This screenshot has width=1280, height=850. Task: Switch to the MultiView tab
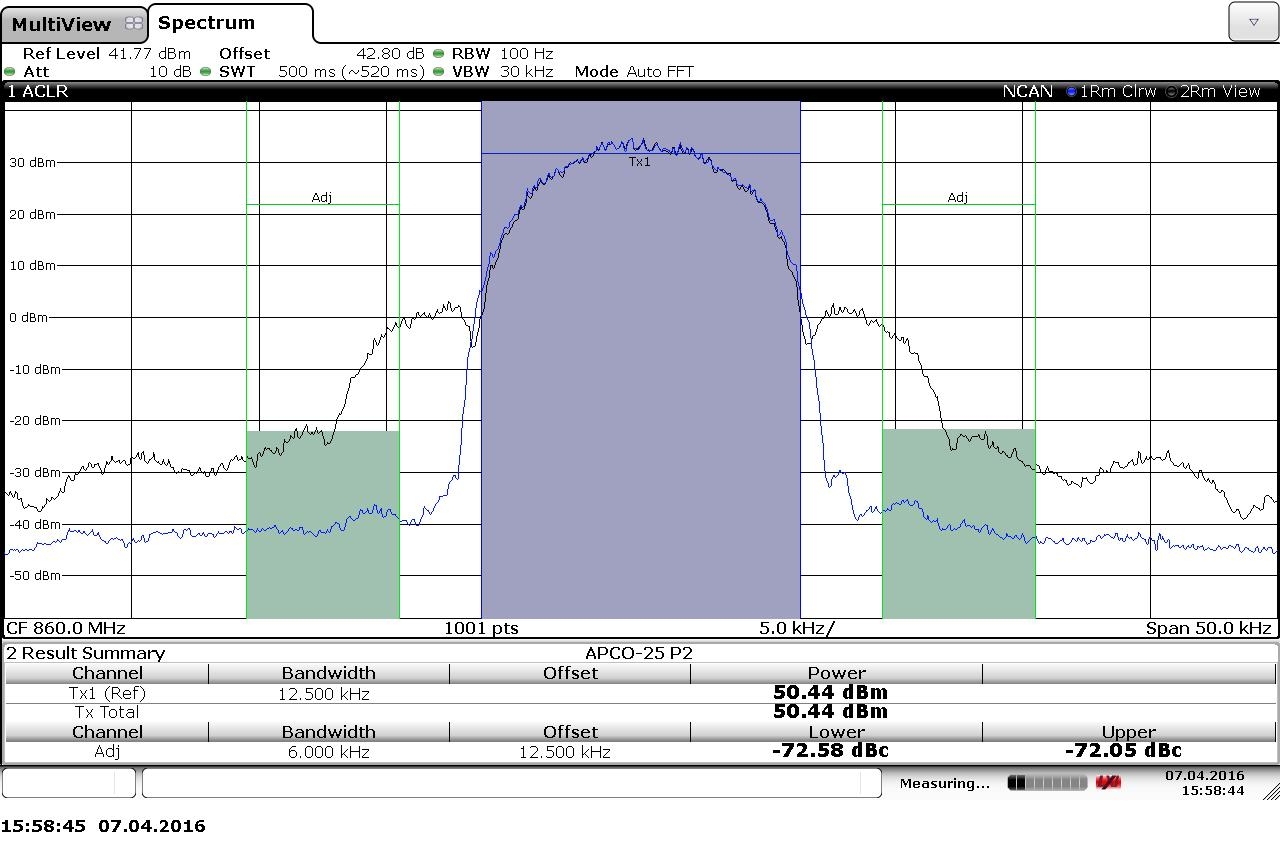click(x=75, y=24)
